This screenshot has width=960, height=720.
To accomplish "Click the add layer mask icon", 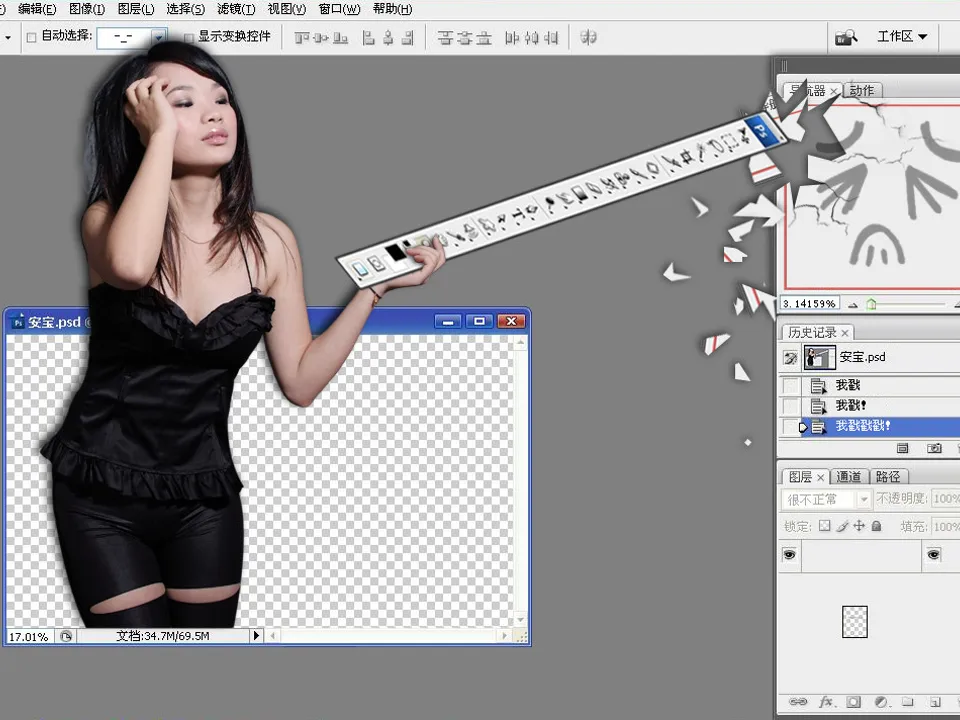I will [854, 703].
